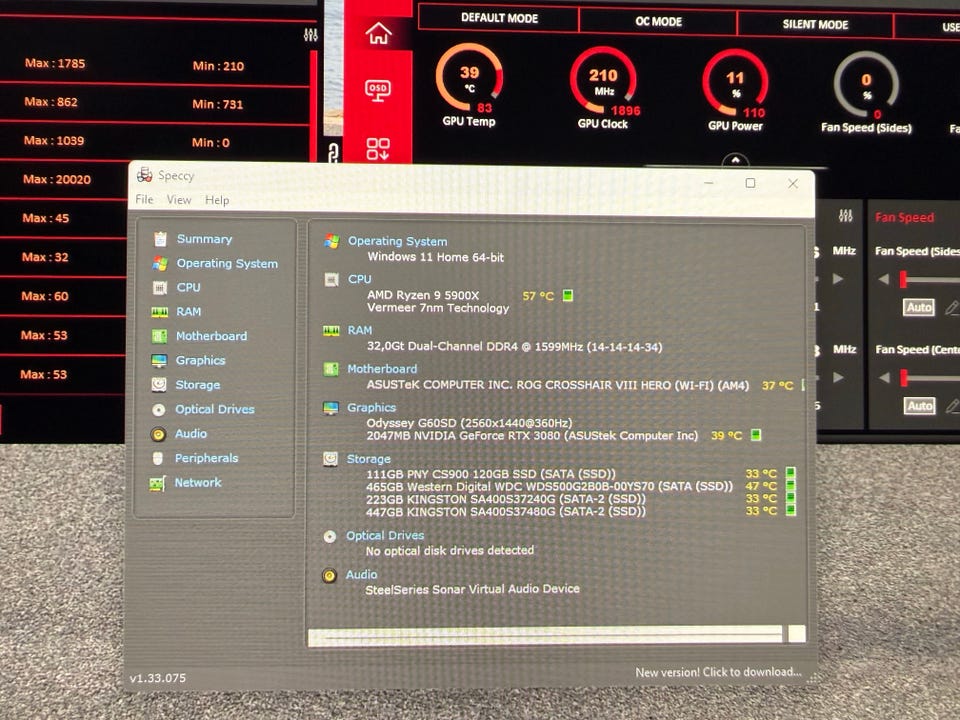Select CPU in the Speccy sidebar

point(189,287)
